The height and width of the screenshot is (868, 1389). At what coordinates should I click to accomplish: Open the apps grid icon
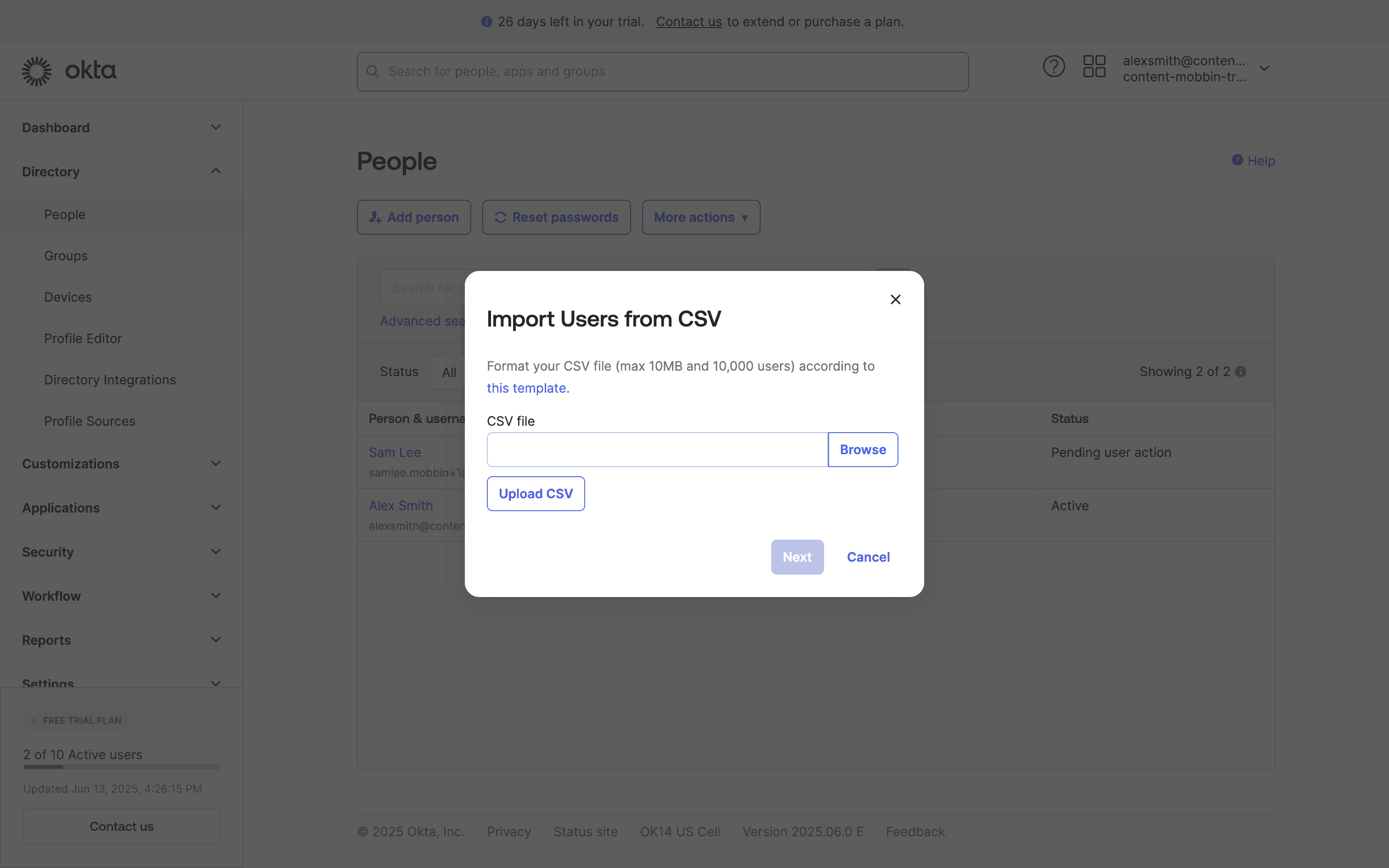1094,67
